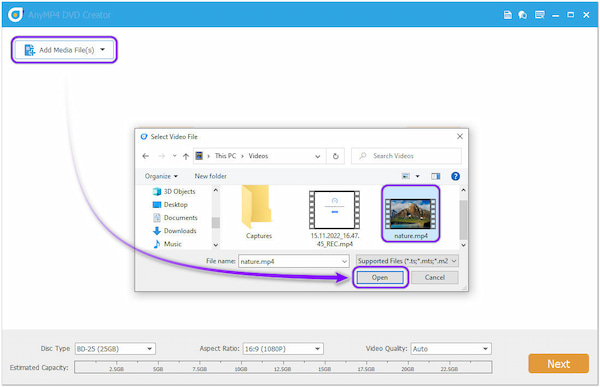Select 3D Objects in navigation tree

174,191
